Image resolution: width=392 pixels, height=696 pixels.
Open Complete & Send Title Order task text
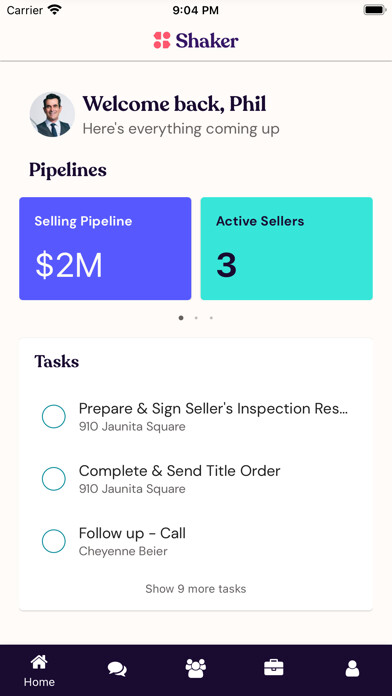click(x=180, y=471)
